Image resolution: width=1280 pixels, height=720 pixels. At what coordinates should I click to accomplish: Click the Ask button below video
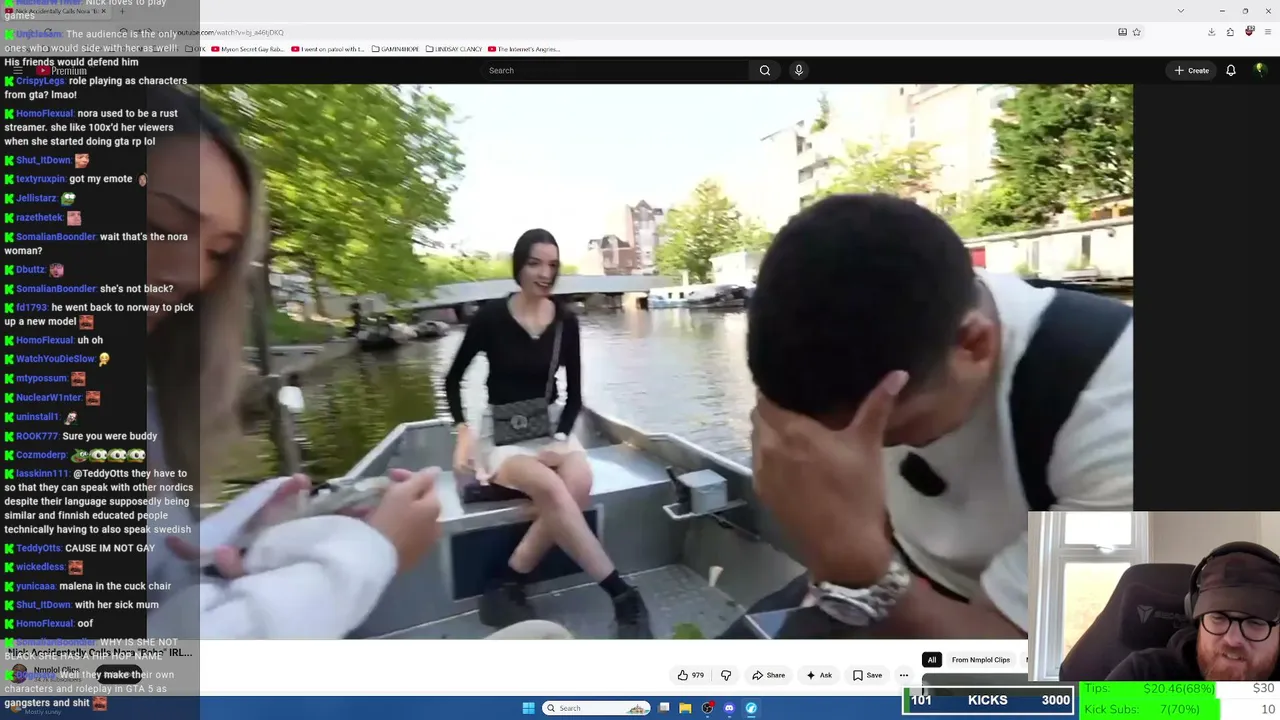819,675
